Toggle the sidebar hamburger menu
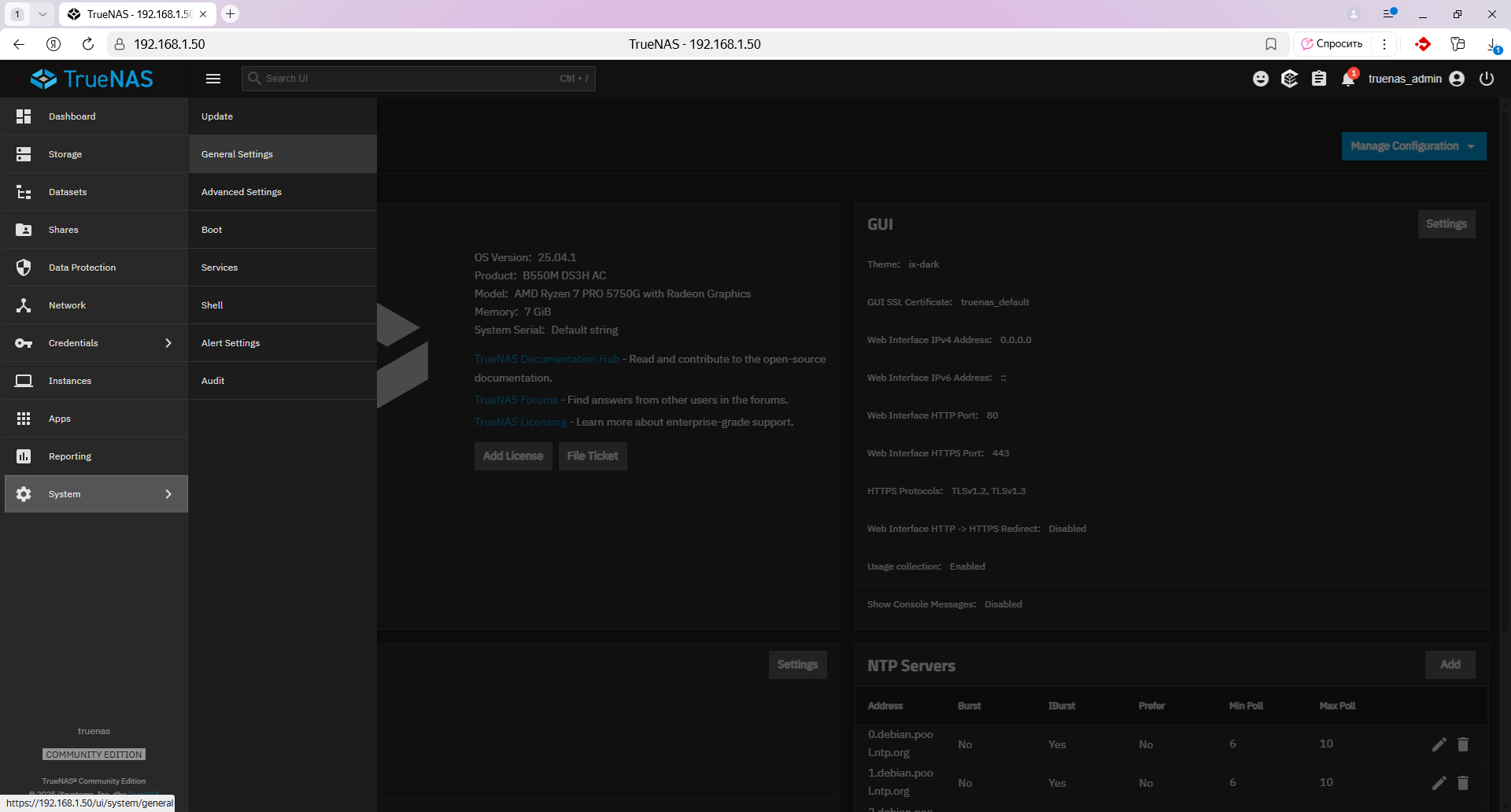Image resolution: width=1511 pixels, height=812 pixels. tap(213, 79)
